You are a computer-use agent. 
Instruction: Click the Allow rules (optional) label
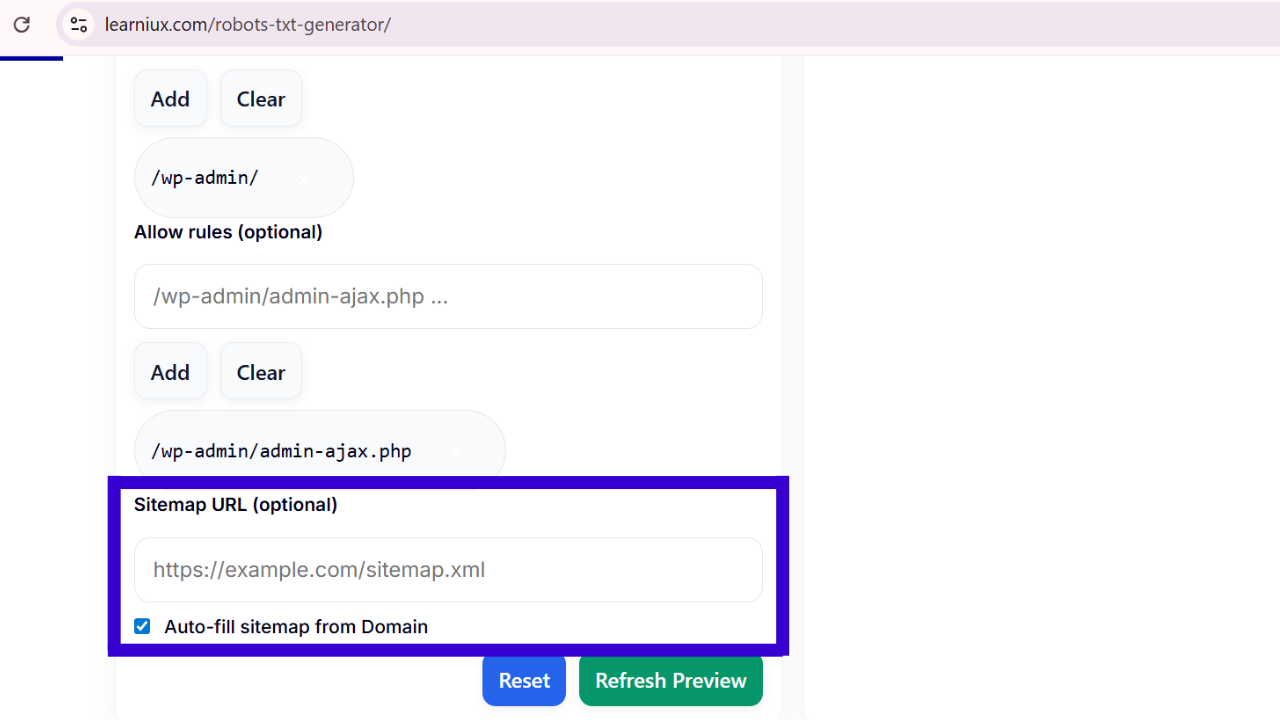[x=228, y=232]
